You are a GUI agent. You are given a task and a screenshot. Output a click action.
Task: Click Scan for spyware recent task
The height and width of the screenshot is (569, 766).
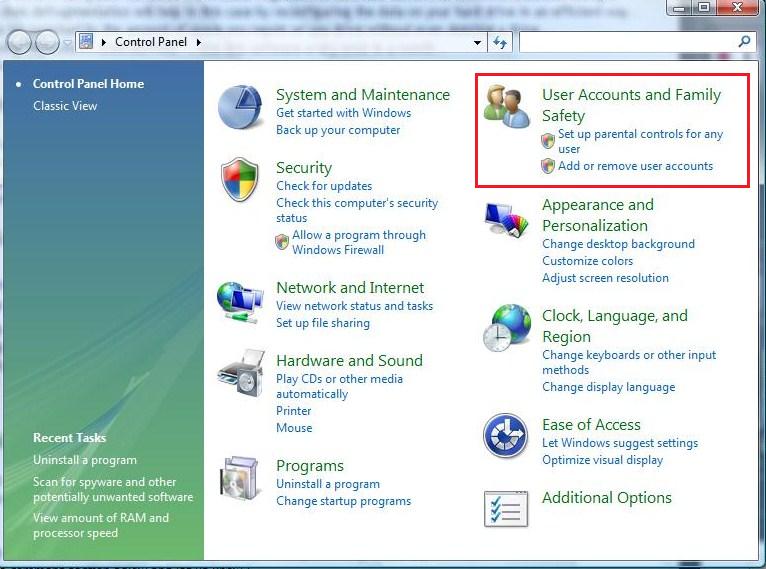click(x=113, y=489)
